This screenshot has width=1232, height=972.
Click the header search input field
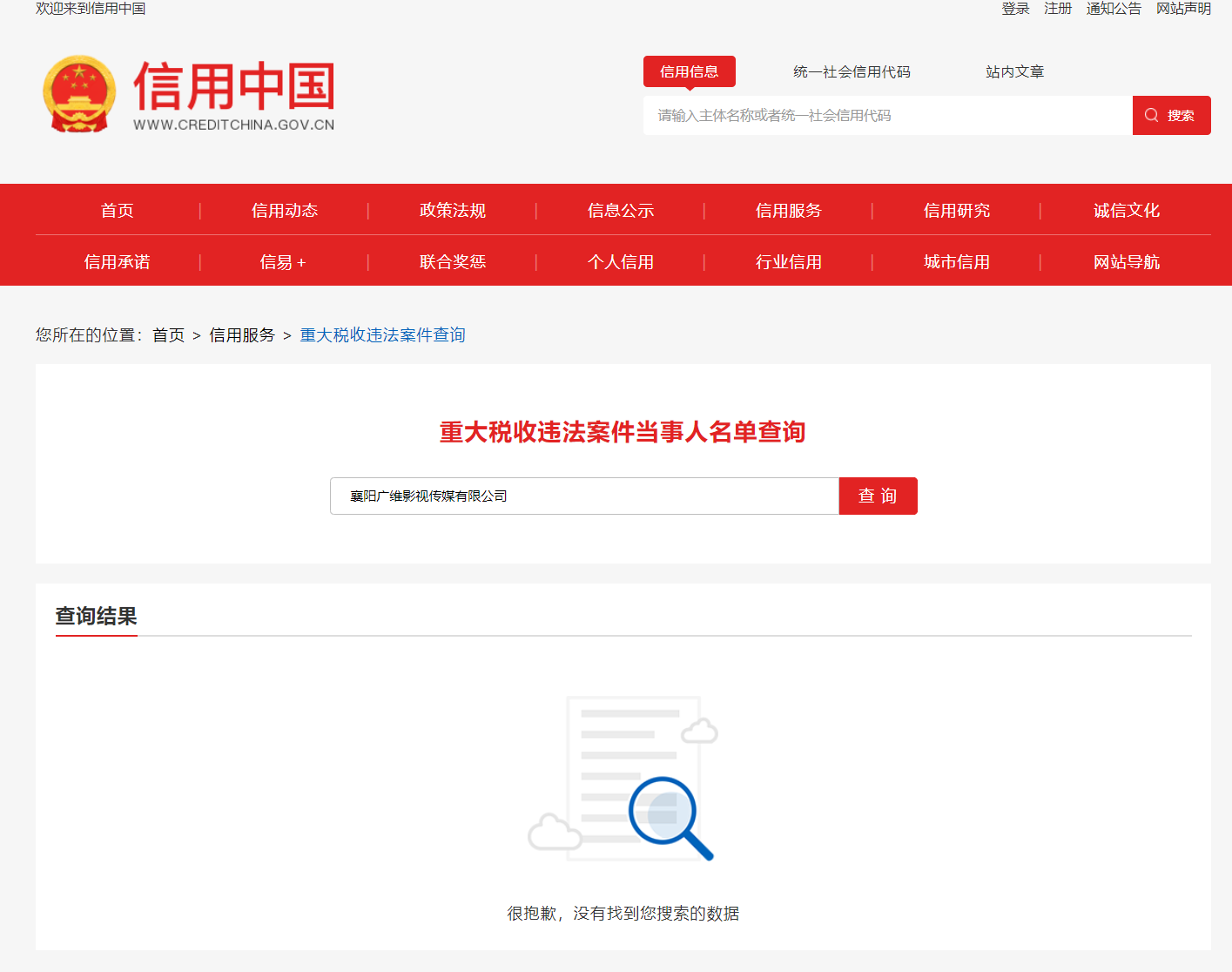(x=886, y=116)
